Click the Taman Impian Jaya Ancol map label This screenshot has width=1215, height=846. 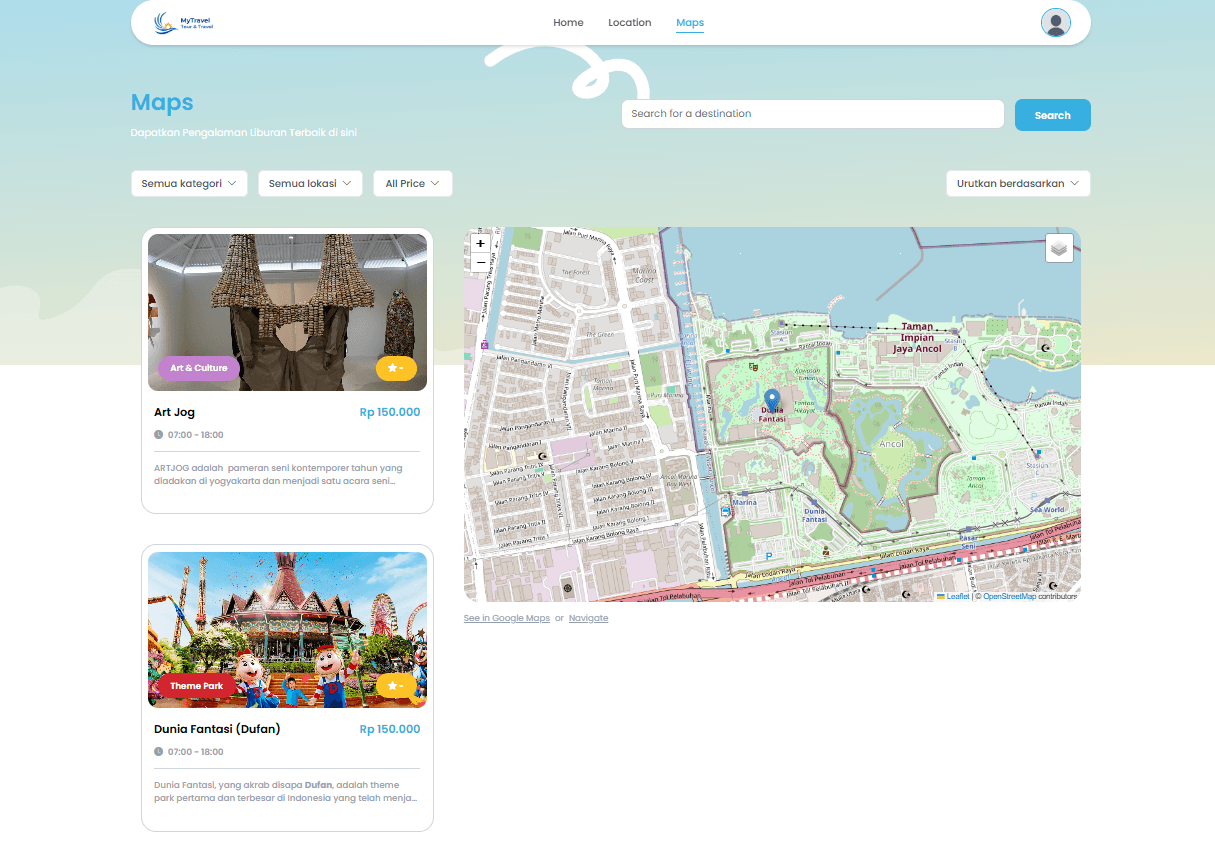pyautogui.click(x=917, y=337)
